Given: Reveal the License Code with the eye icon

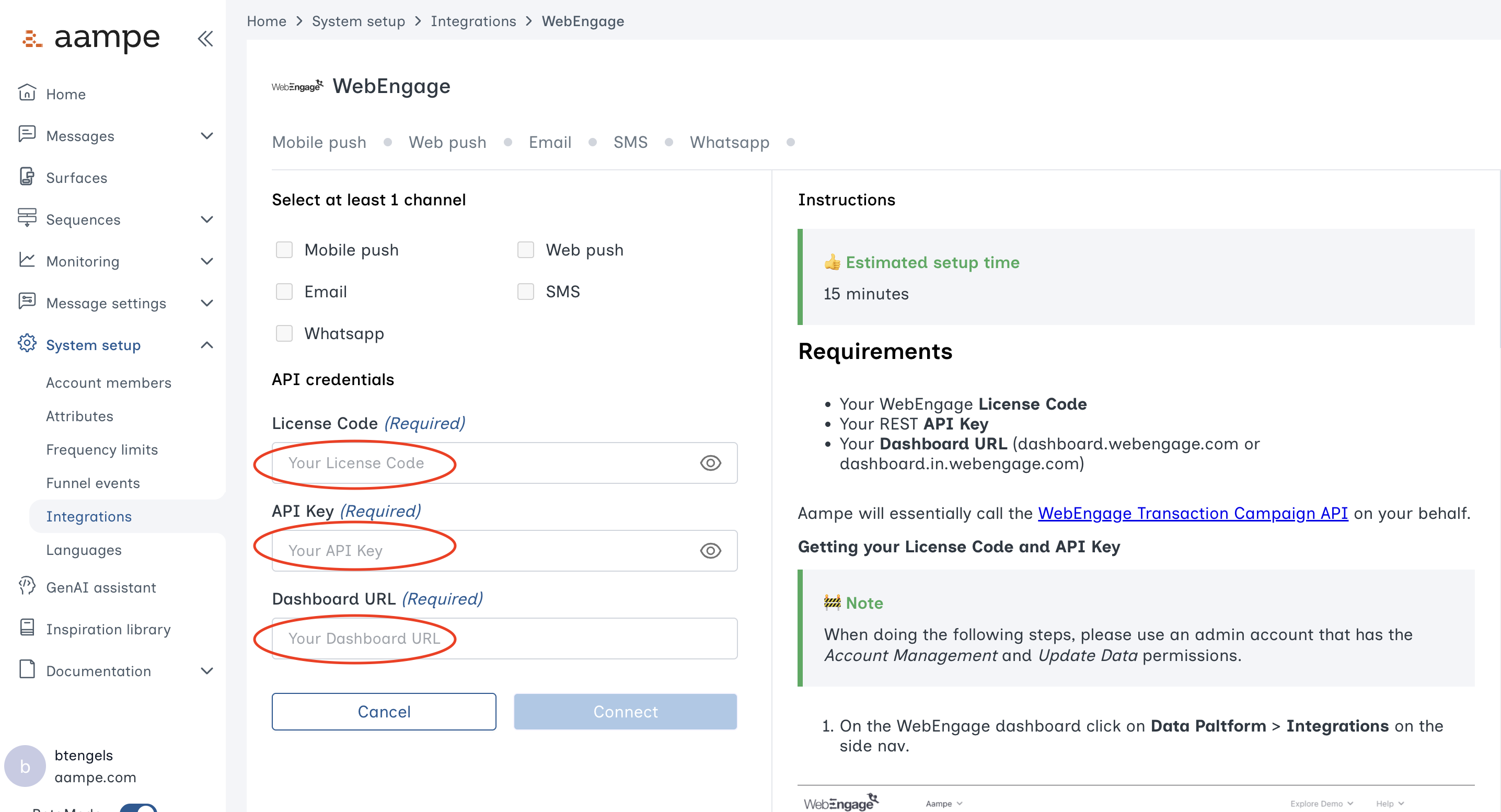Looking at the screenshot, I should [x=710, y=463].
